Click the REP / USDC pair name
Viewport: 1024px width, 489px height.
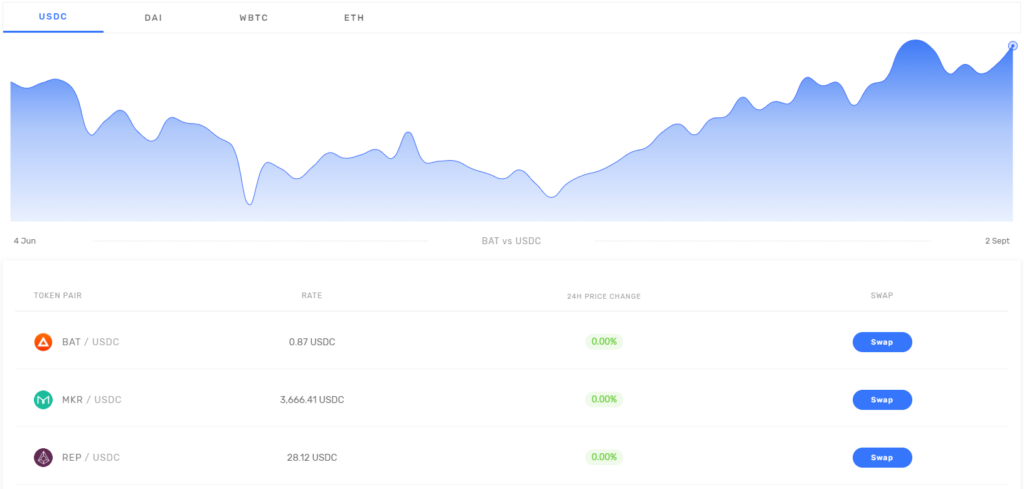click(90, 457)
